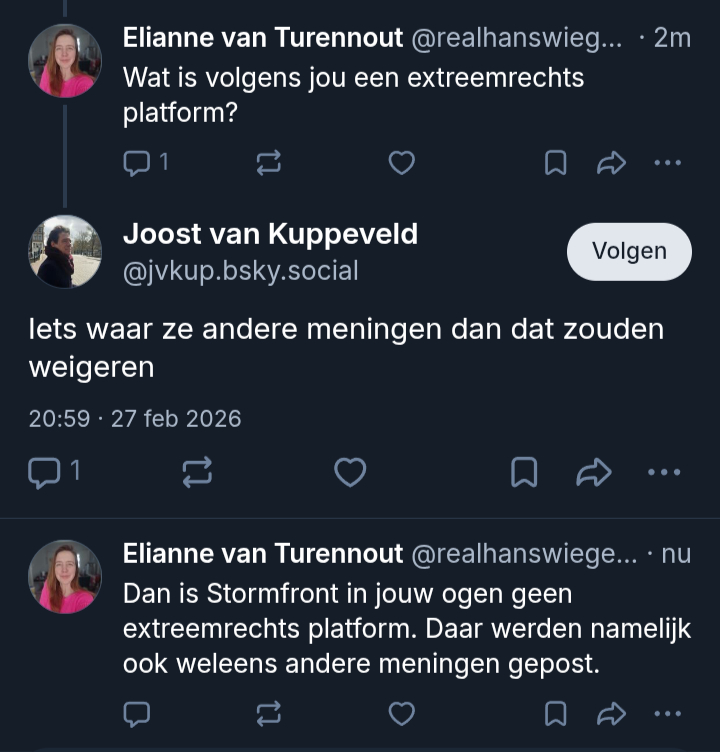
Task: Open more options on Joost's post
Action: [664, 472]
